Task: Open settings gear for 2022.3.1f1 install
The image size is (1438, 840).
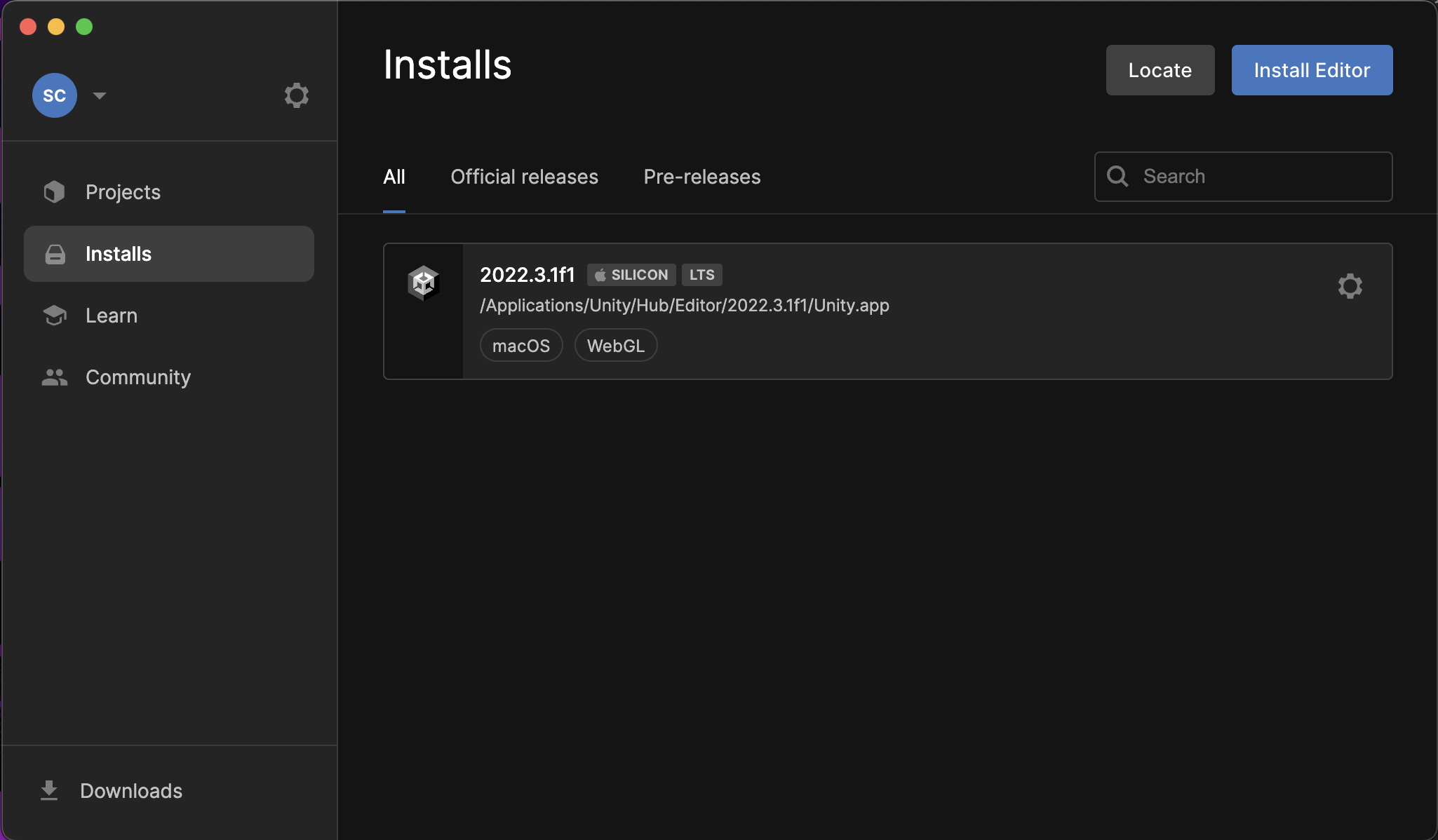Action: tap(1350, 286)
